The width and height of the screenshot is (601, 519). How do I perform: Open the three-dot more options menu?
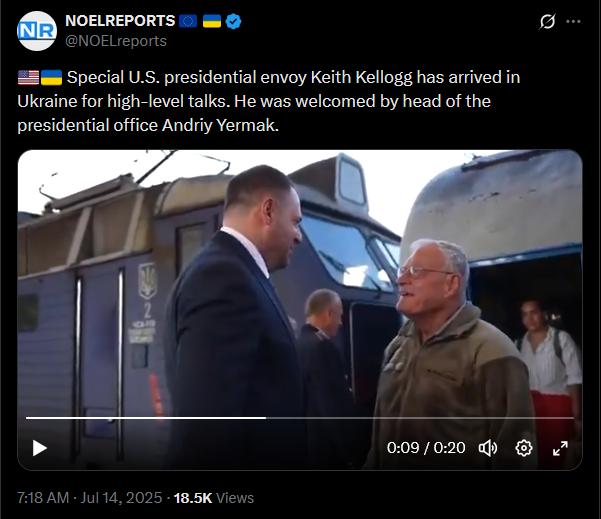pyautogui.click(x=573, y=21)
